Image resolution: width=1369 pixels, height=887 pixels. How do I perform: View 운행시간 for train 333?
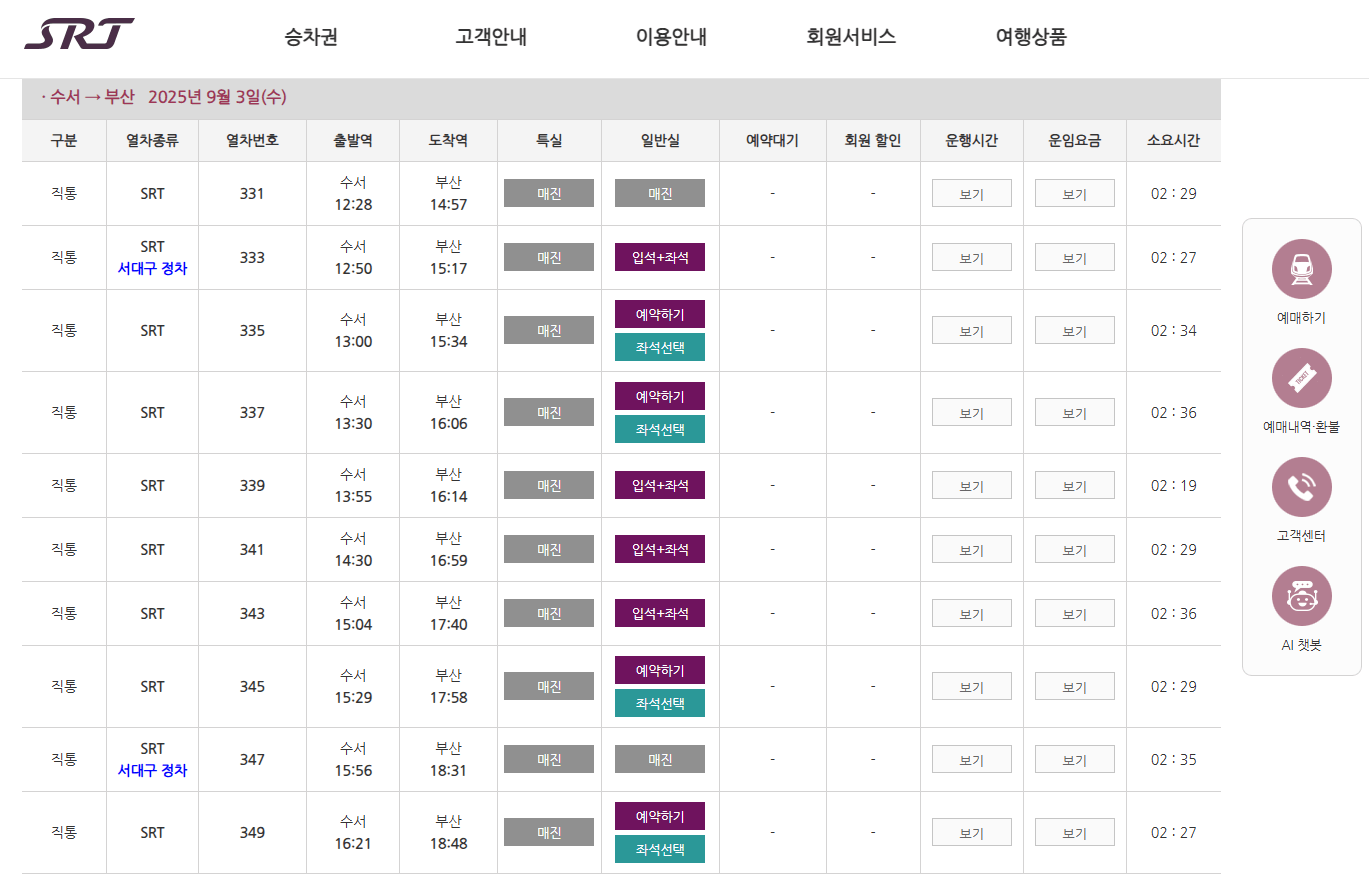[x=972, y=257]
